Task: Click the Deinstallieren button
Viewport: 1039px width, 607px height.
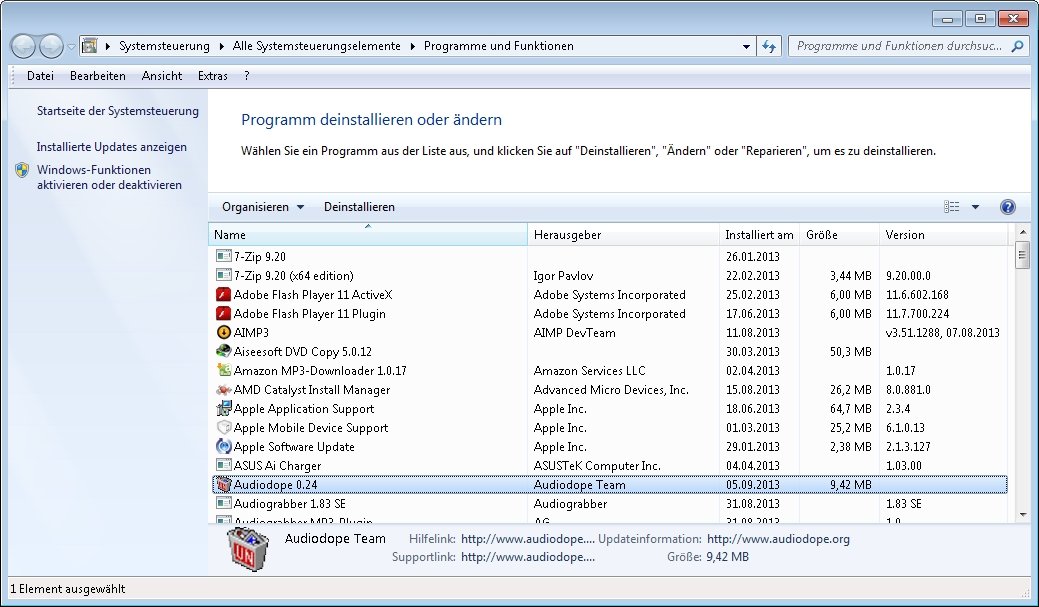Action: tap(358, 207)
